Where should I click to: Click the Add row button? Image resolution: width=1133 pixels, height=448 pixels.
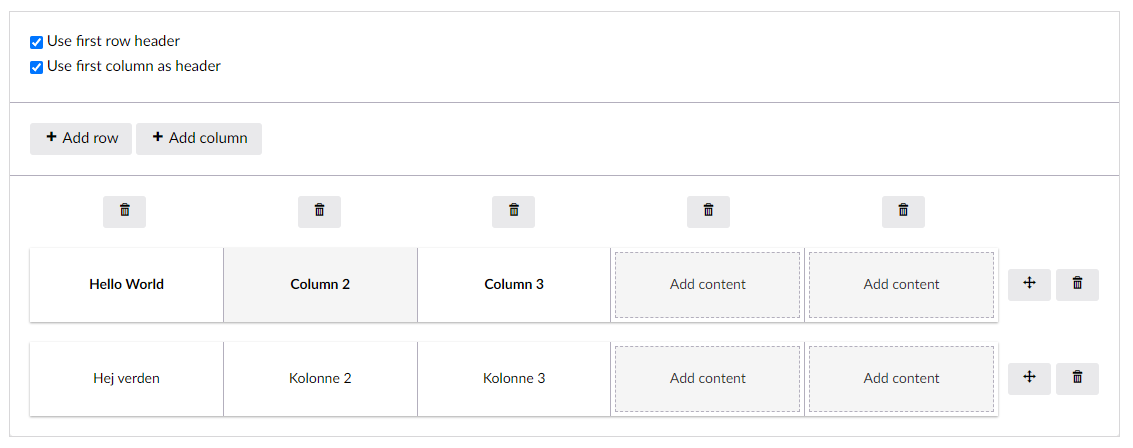click(81, 139)
